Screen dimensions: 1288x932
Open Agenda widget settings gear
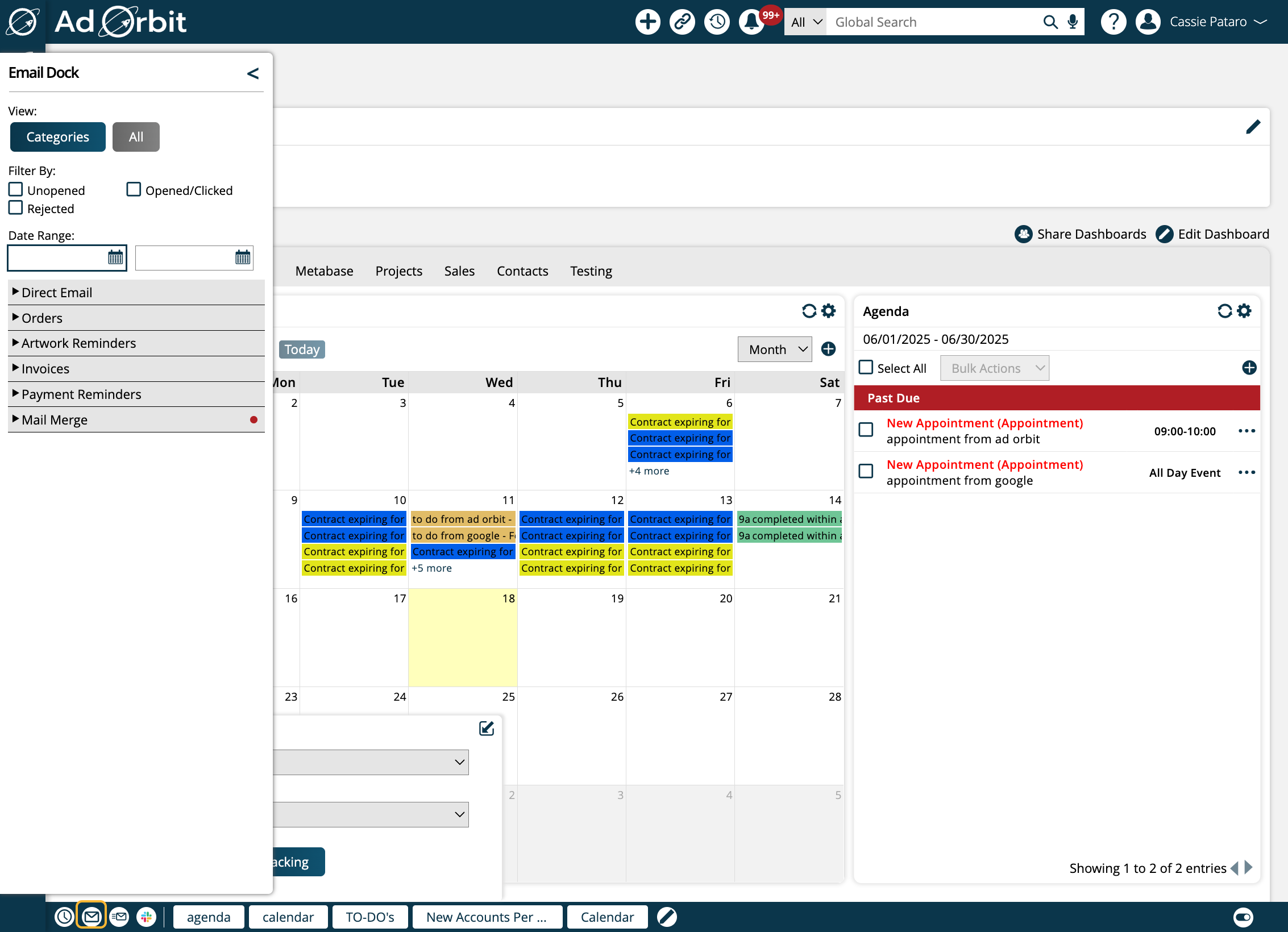click(1244, 311)
